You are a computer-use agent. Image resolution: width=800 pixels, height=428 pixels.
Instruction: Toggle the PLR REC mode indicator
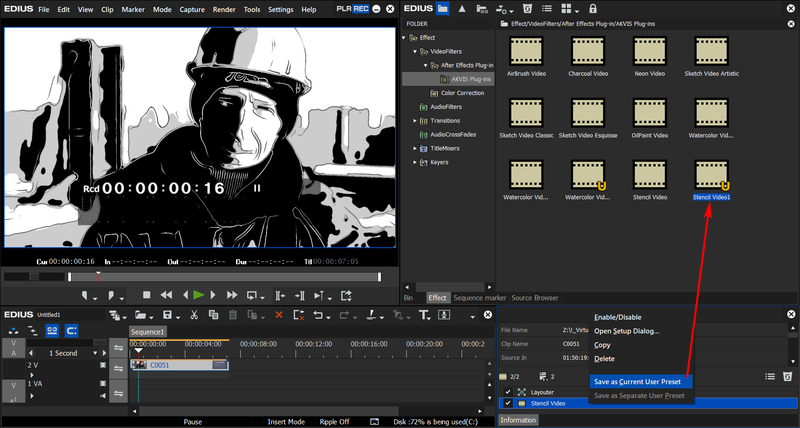tap(352, 9)
